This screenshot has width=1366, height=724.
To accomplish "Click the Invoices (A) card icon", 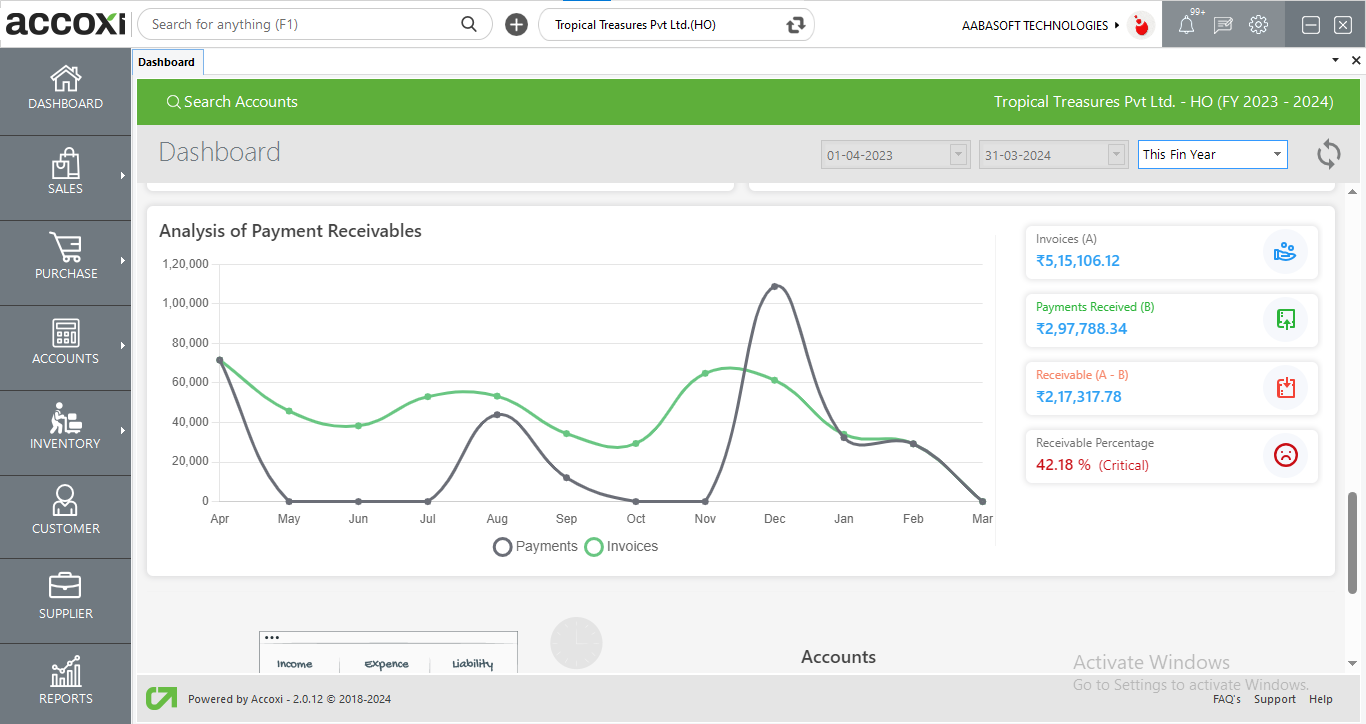I will pos(1285,252).
